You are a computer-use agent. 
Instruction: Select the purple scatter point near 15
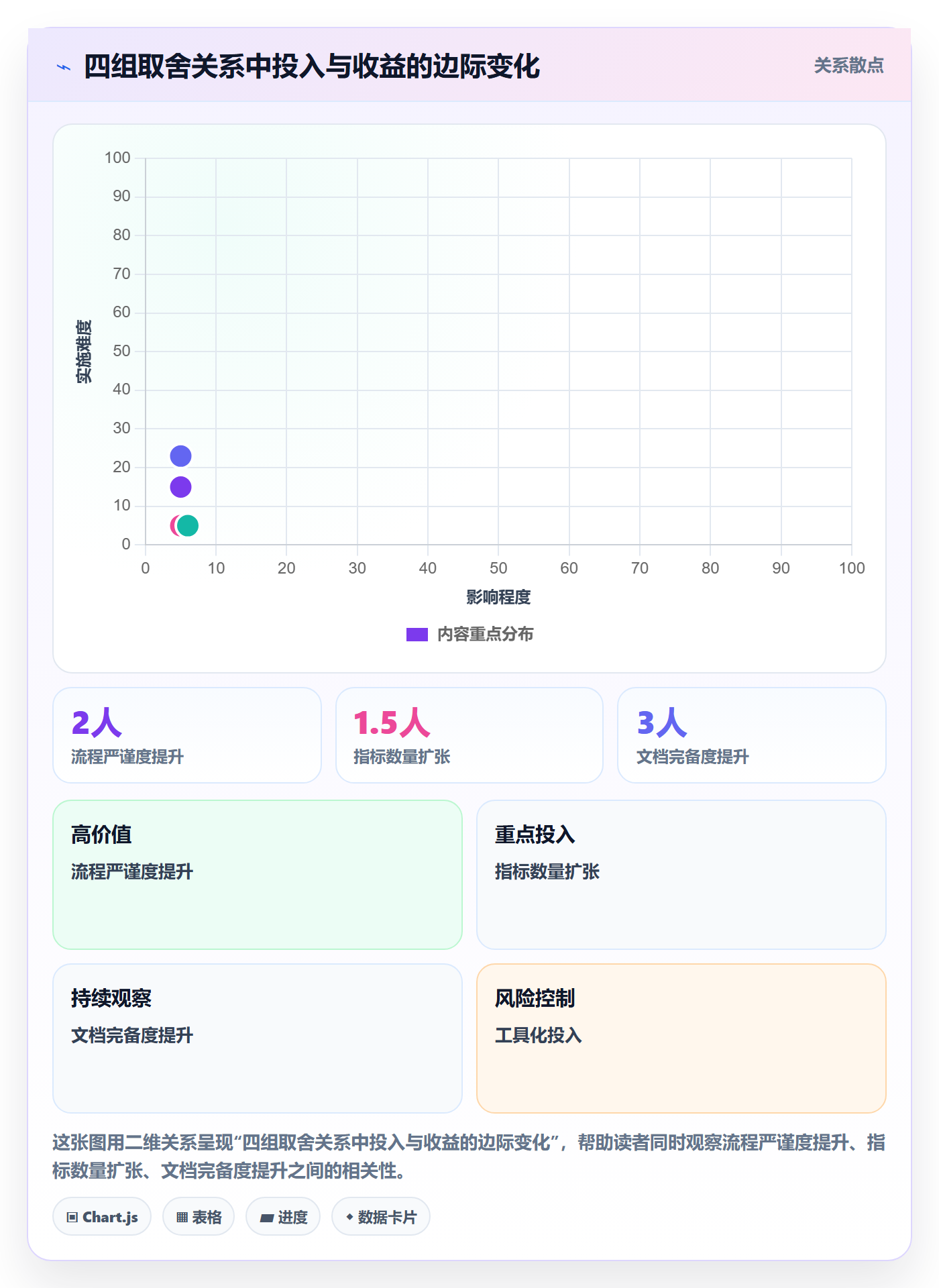(x=180, y=487)
